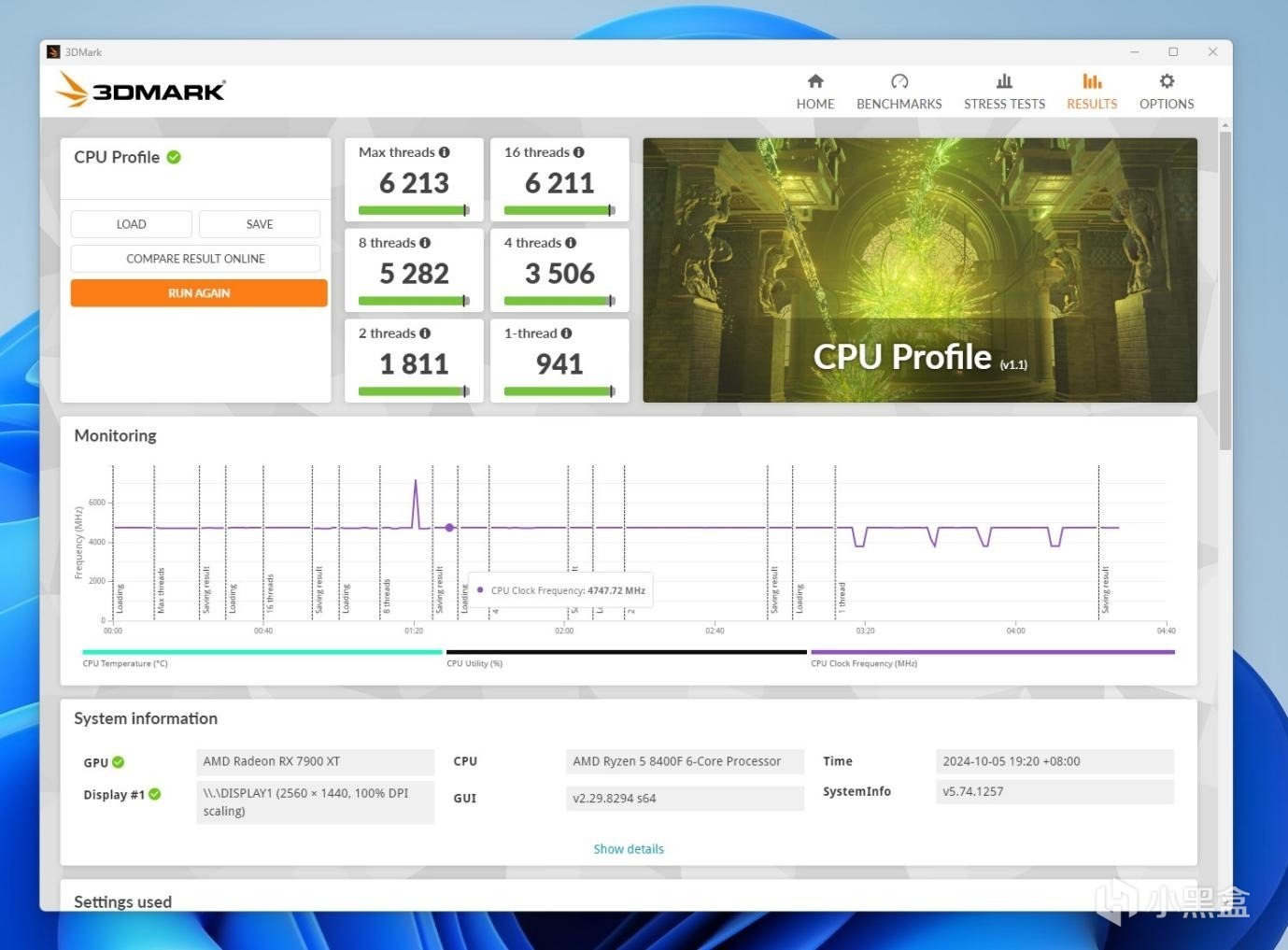1288x950 pixels.
Task: Click the SAVE button
Action: [x=260, y=224]
